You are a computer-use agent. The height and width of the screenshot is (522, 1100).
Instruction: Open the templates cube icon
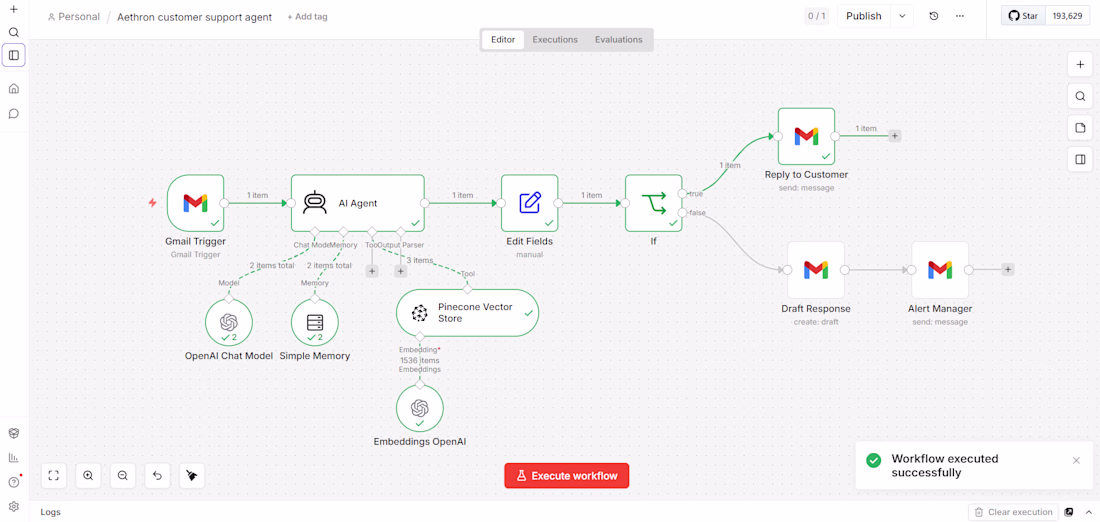13,433
